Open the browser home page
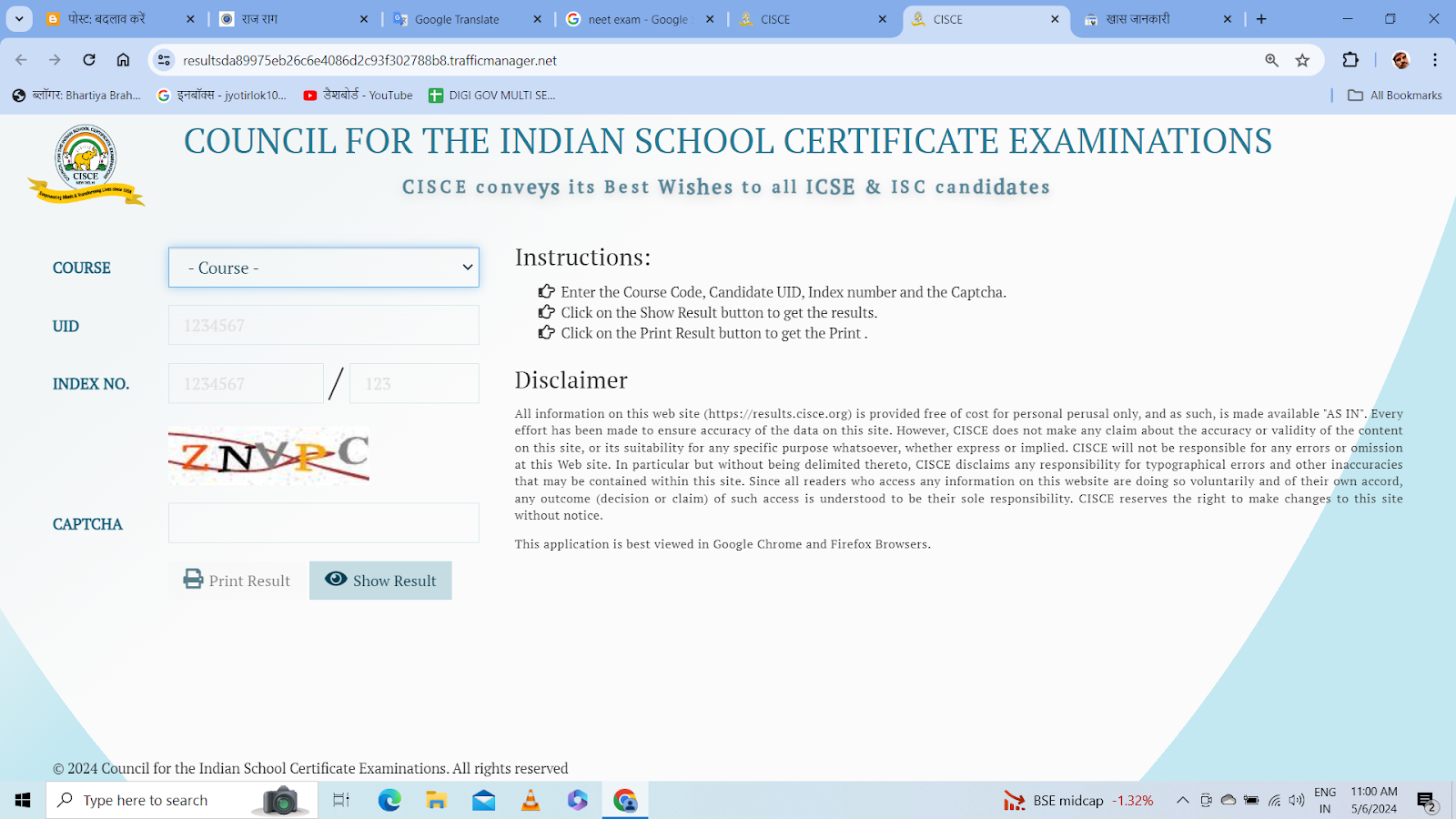 click(x=123, y=60)
